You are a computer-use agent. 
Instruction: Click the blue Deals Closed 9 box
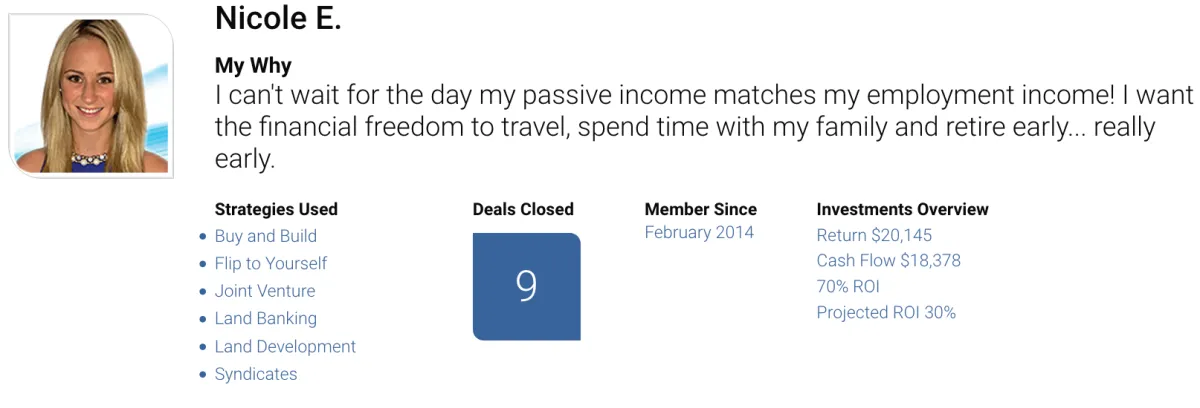pyautogui.click(x=526, y=287)
